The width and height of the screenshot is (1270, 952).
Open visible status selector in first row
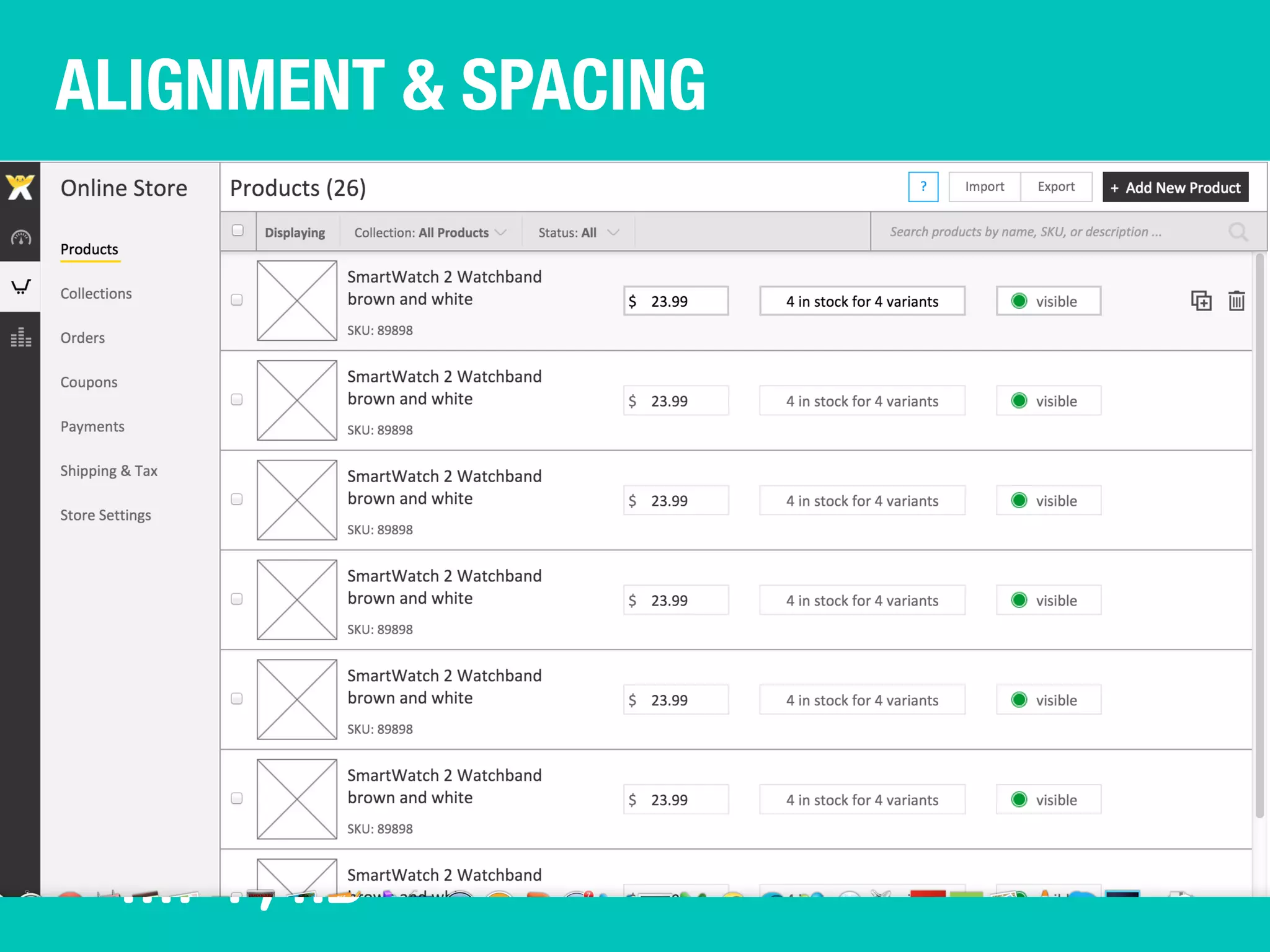[1049, 301]
